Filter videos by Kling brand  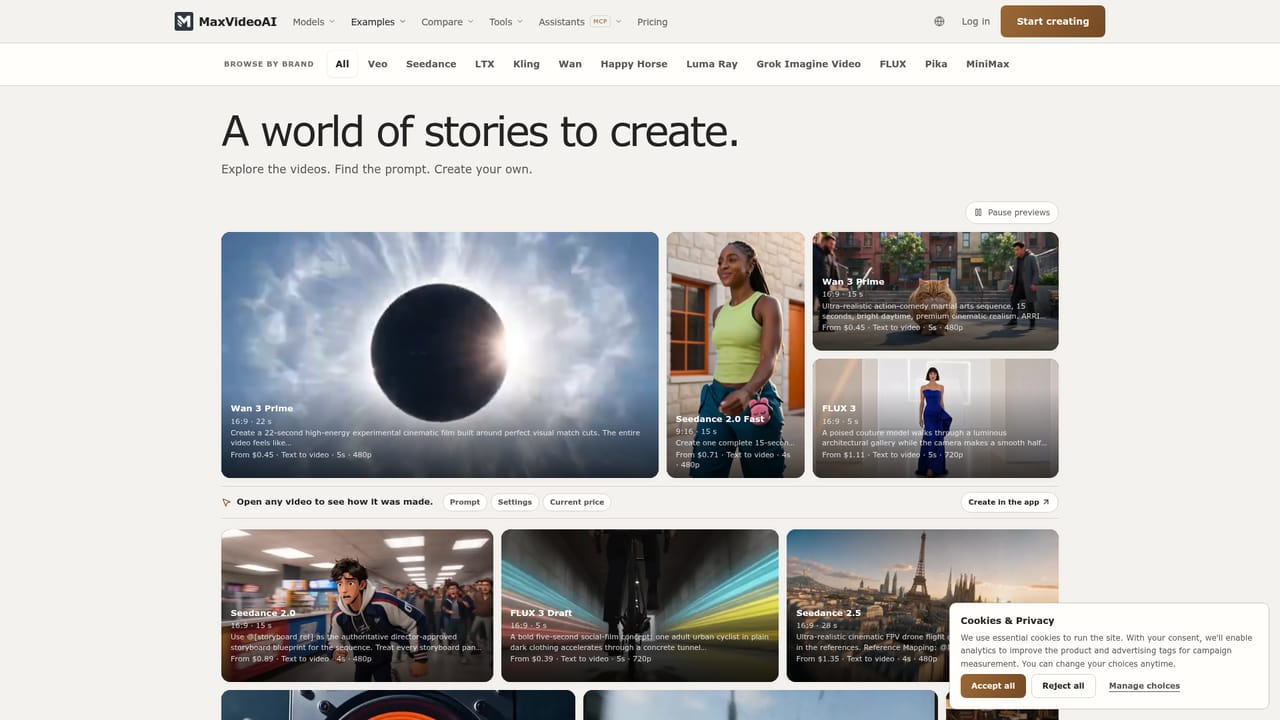(x=526, y=64)
